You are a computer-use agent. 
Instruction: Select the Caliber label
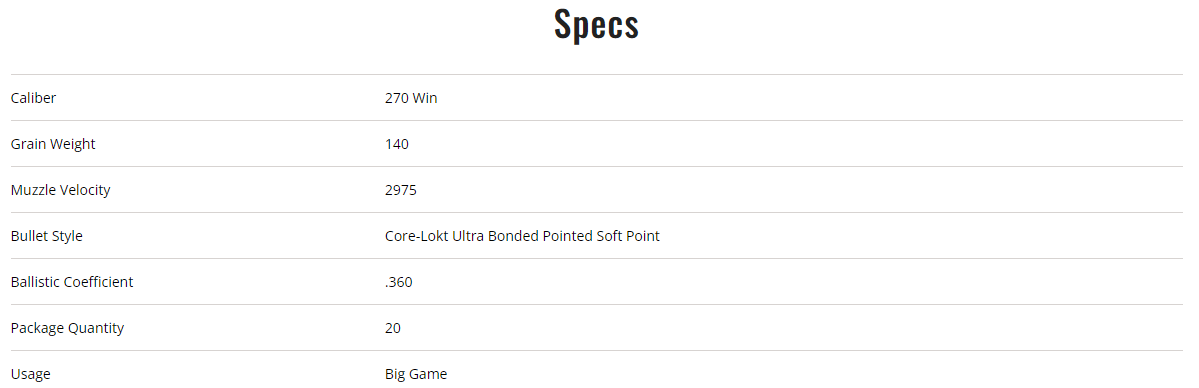[x=33, y=98]
